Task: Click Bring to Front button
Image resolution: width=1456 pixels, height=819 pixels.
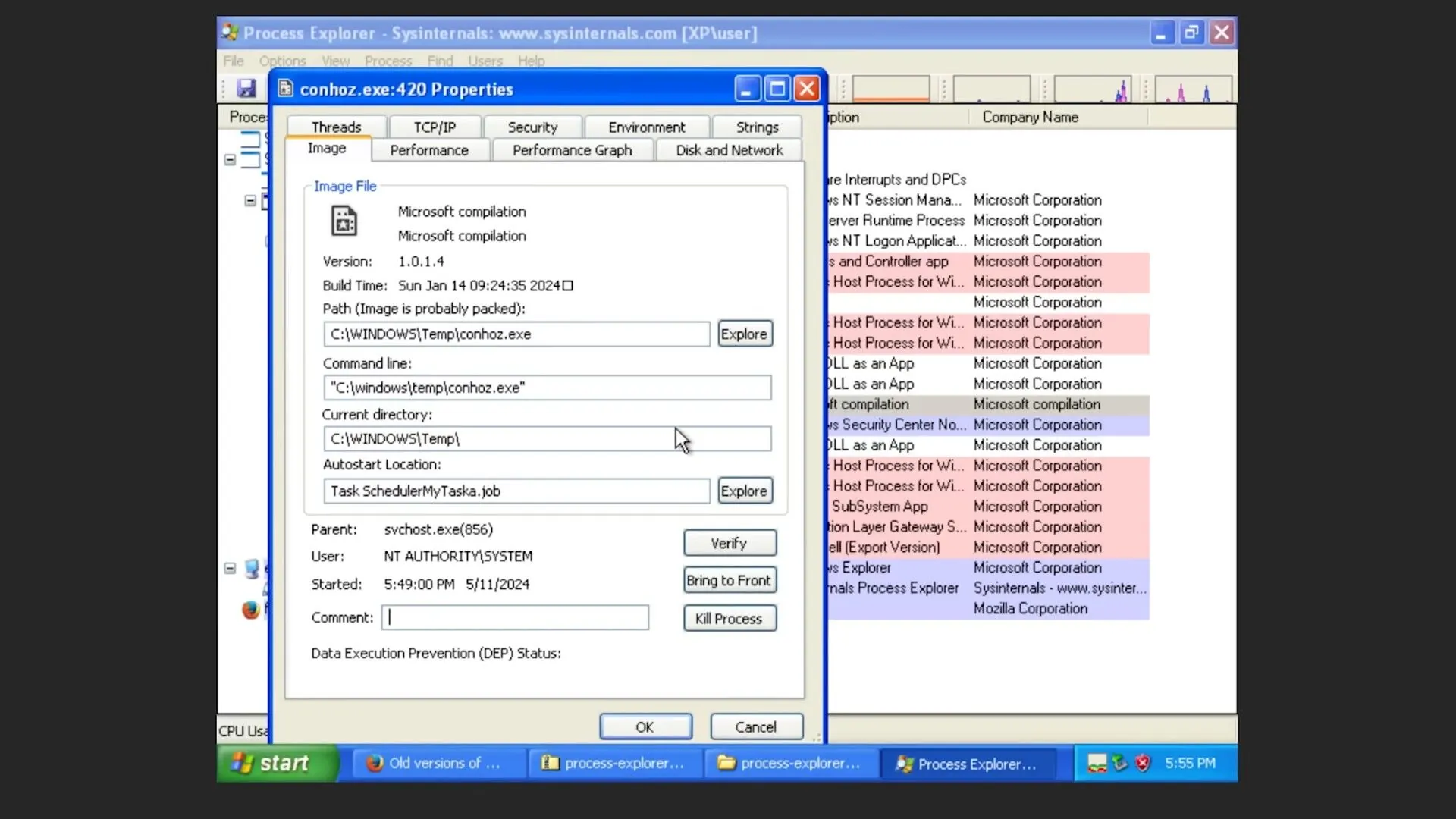Action: click(728, 580)
